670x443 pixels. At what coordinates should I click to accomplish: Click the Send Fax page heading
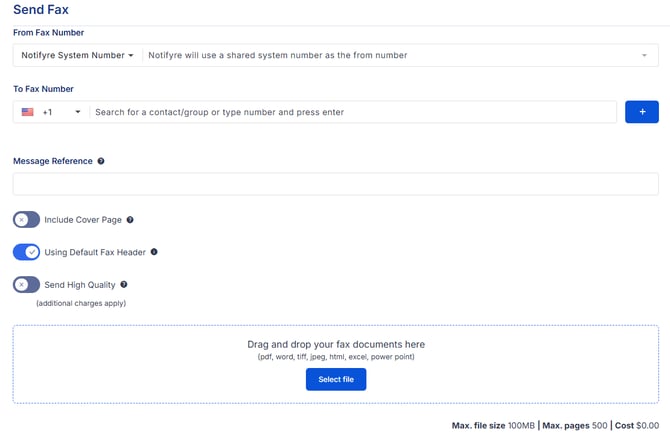[x=41, y=10]
